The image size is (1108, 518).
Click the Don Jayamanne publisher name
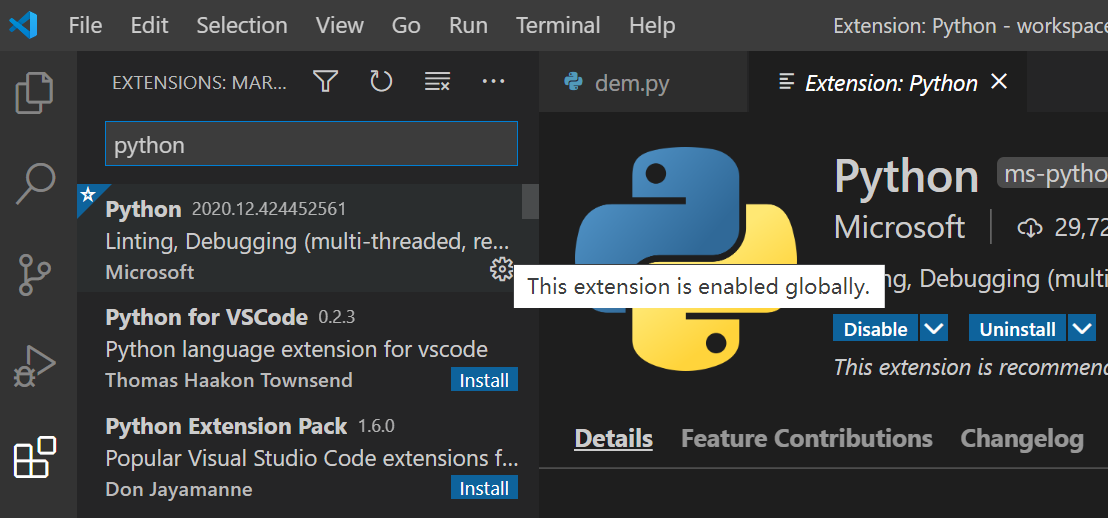179,489
